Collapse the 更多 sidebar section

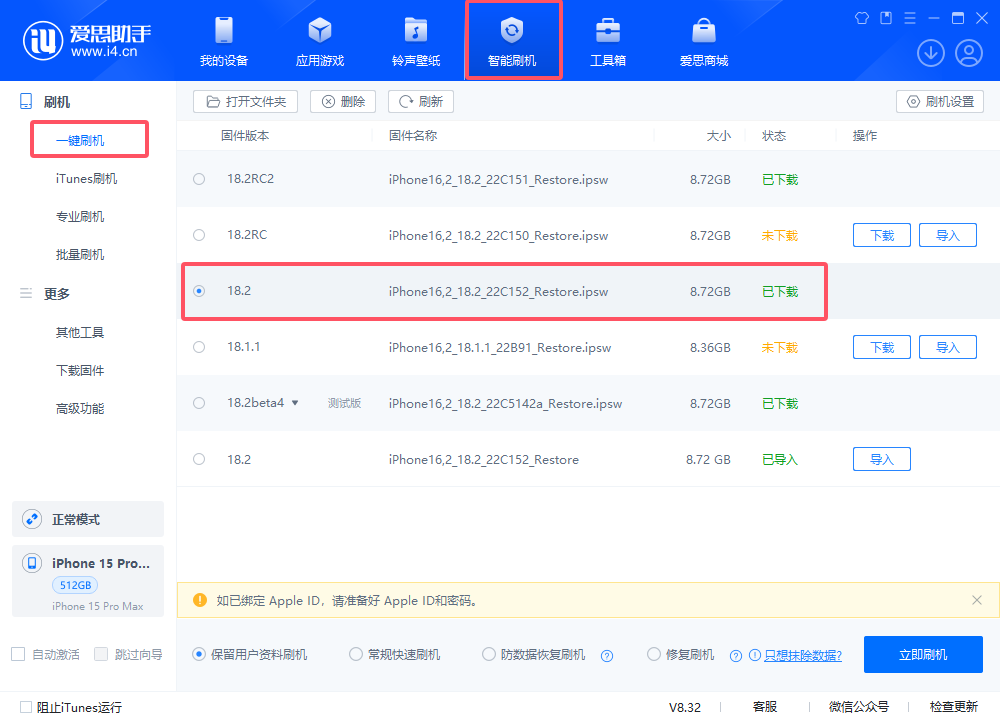57,294
